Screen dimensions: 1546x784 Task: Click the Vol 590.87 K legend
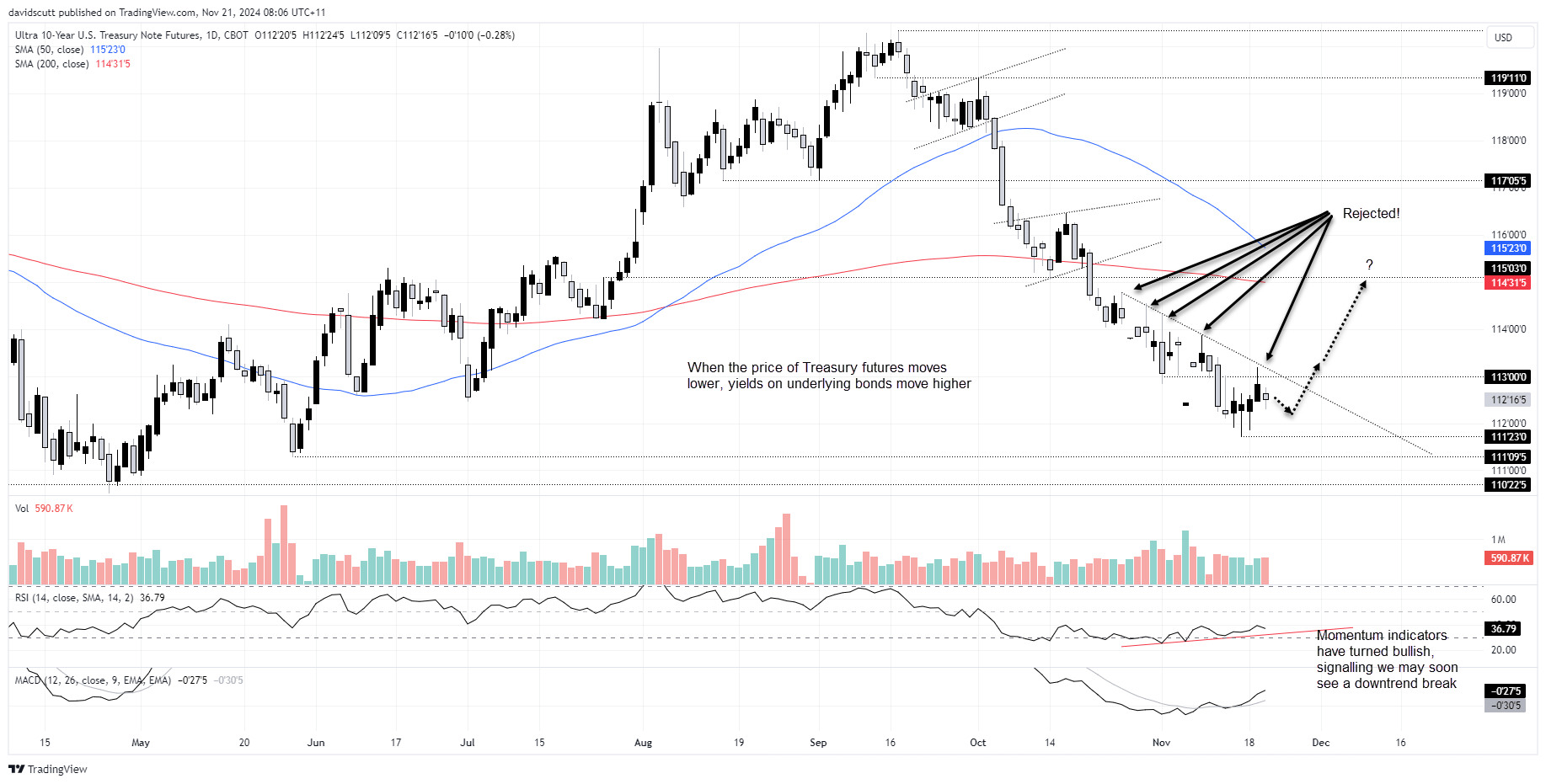44,509
